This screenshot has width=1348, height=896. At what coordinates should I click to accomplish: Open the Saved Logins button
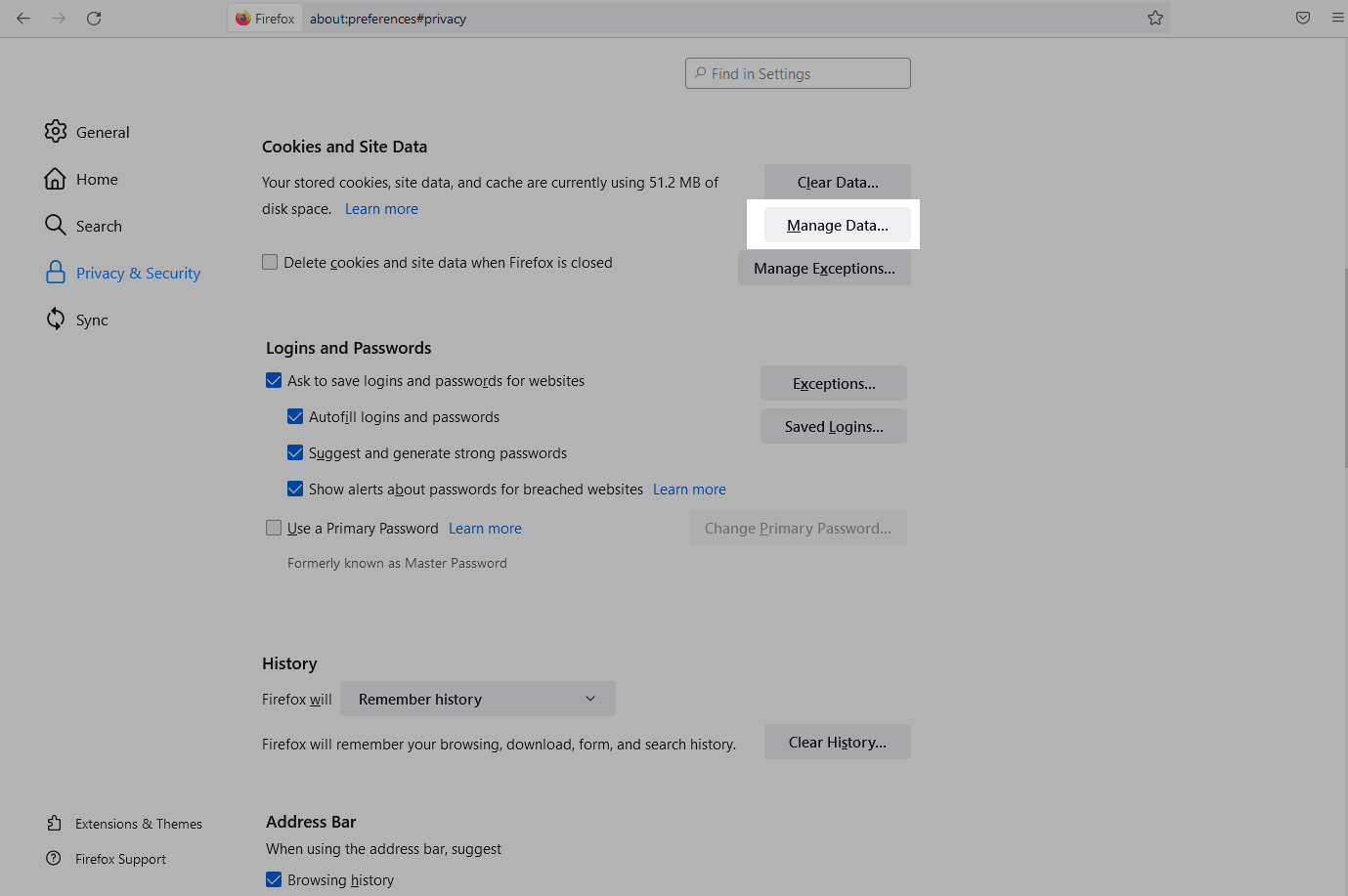pyautogui.click(x=834, y=427)
